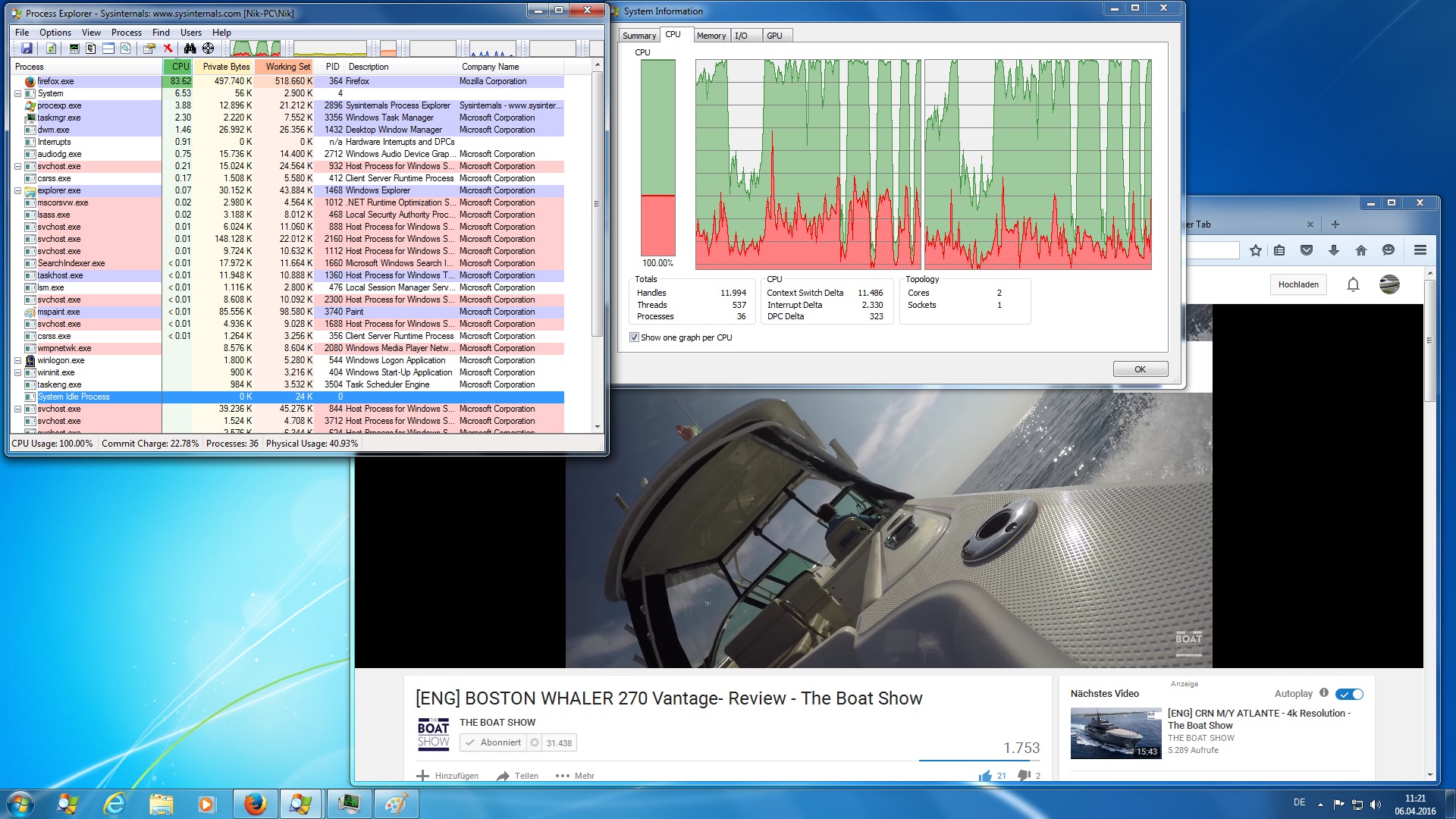The height and width of the screenshot is (819, 1456).
Task: Toggle the Abonniert subscription button
Action: coord(493,742)
